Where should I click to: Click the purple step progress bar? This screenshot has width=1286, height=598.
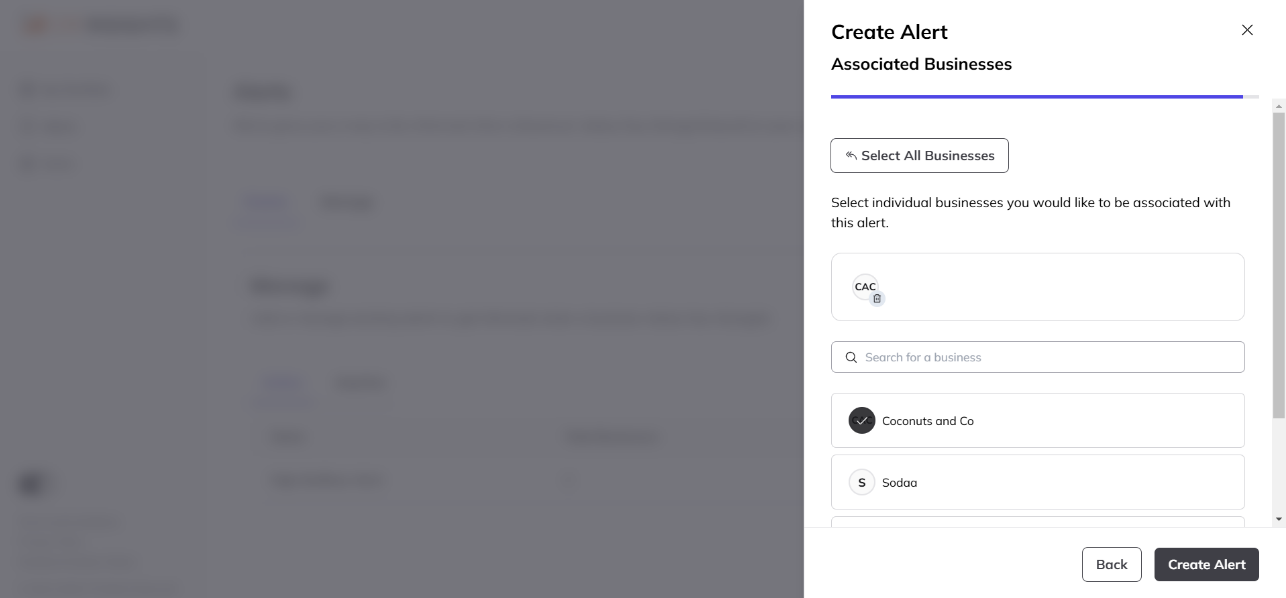click(1037, 97)
